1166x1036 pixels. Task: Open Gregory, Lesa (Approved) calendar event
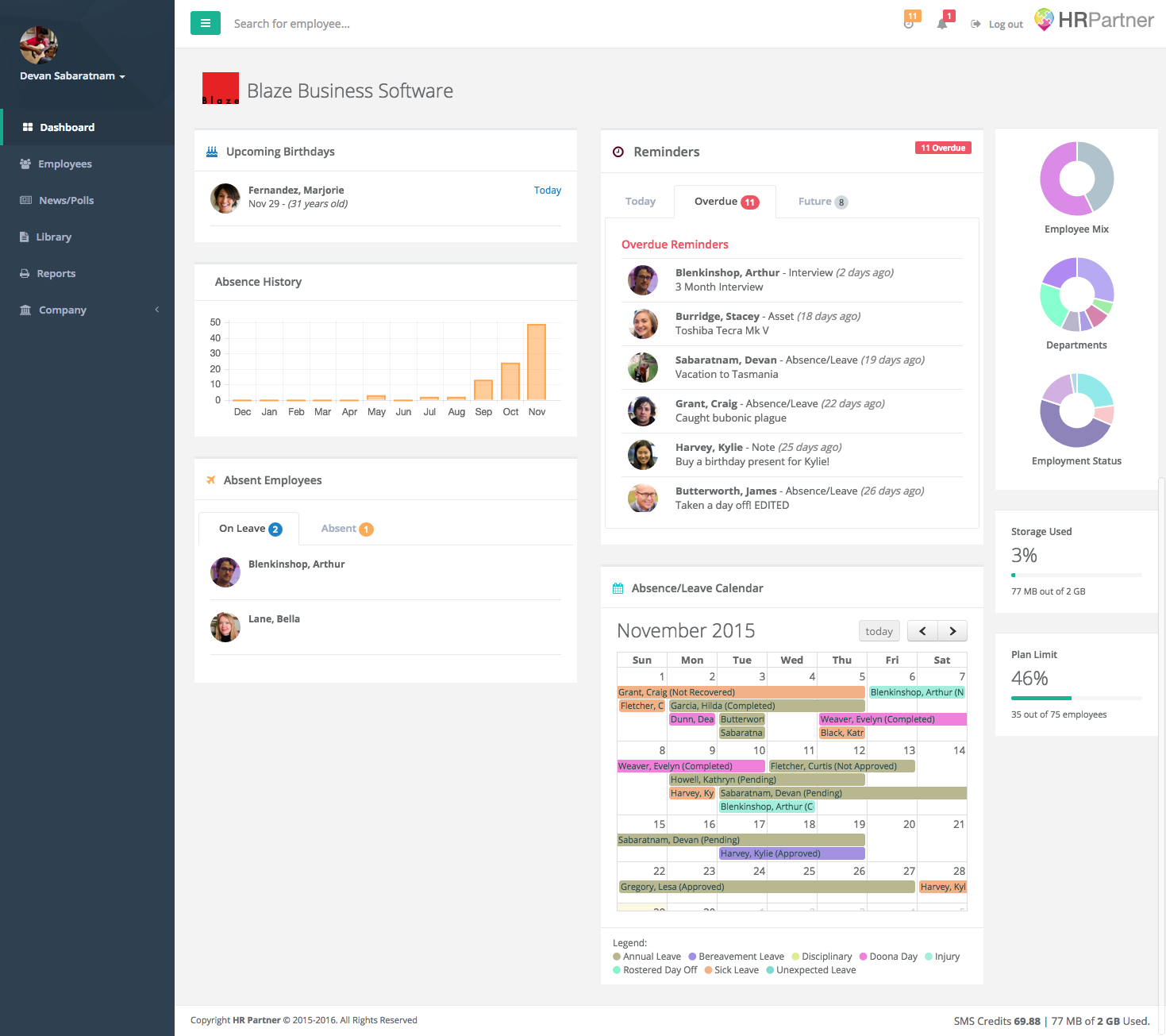click(x=767, y=887)
